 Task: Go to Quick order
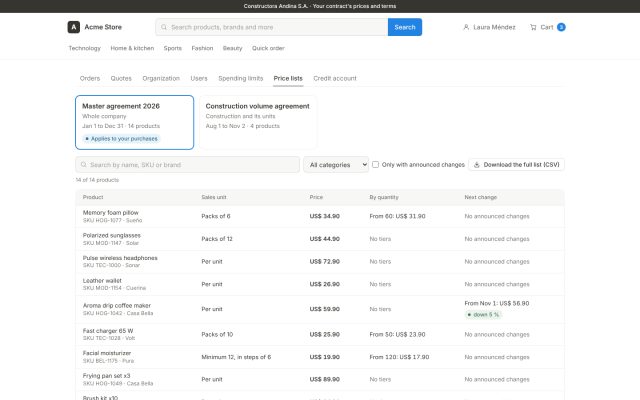click(268, 48)
